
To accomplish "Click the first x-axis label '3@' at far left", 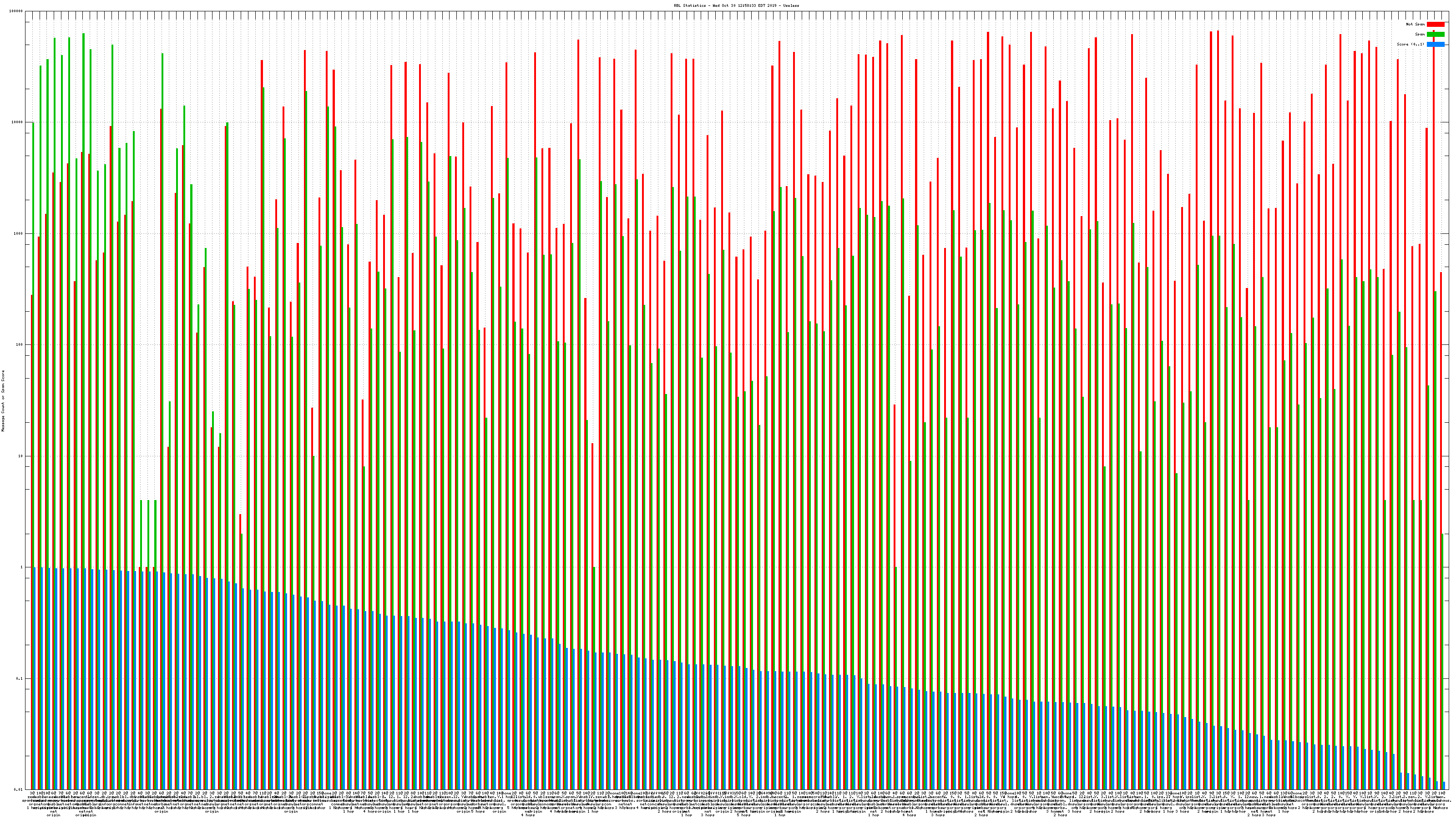I will (x=32, y=794).
